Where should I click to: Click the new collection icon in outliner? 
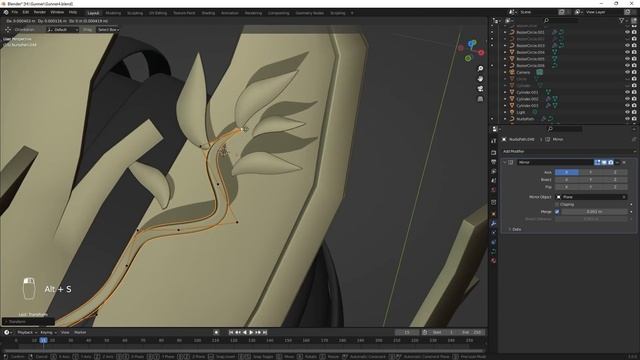coord(634,20)
